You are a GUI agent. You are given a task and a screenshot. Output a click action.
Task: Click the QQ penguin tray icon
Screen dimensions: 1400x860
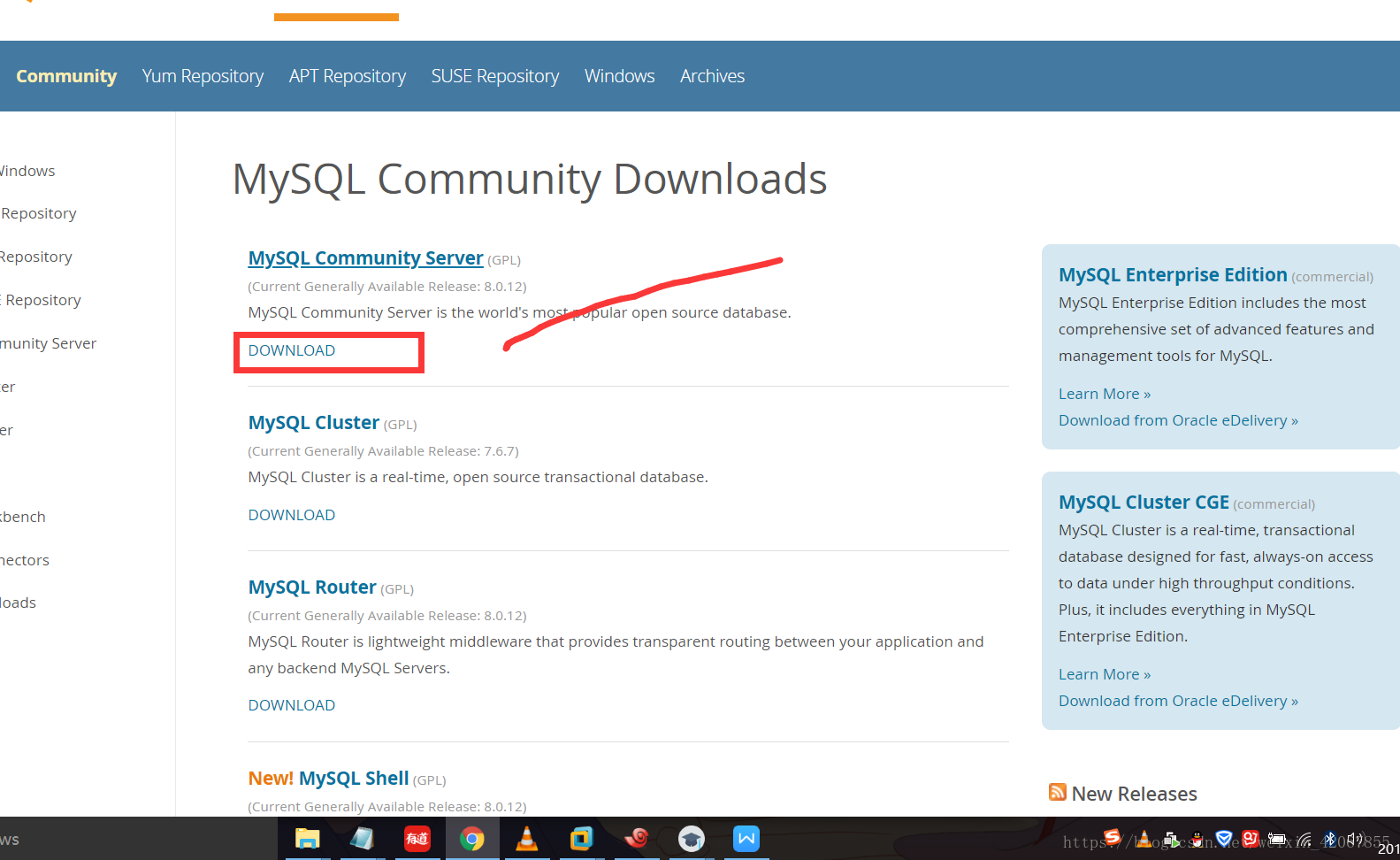(1197, 839)
